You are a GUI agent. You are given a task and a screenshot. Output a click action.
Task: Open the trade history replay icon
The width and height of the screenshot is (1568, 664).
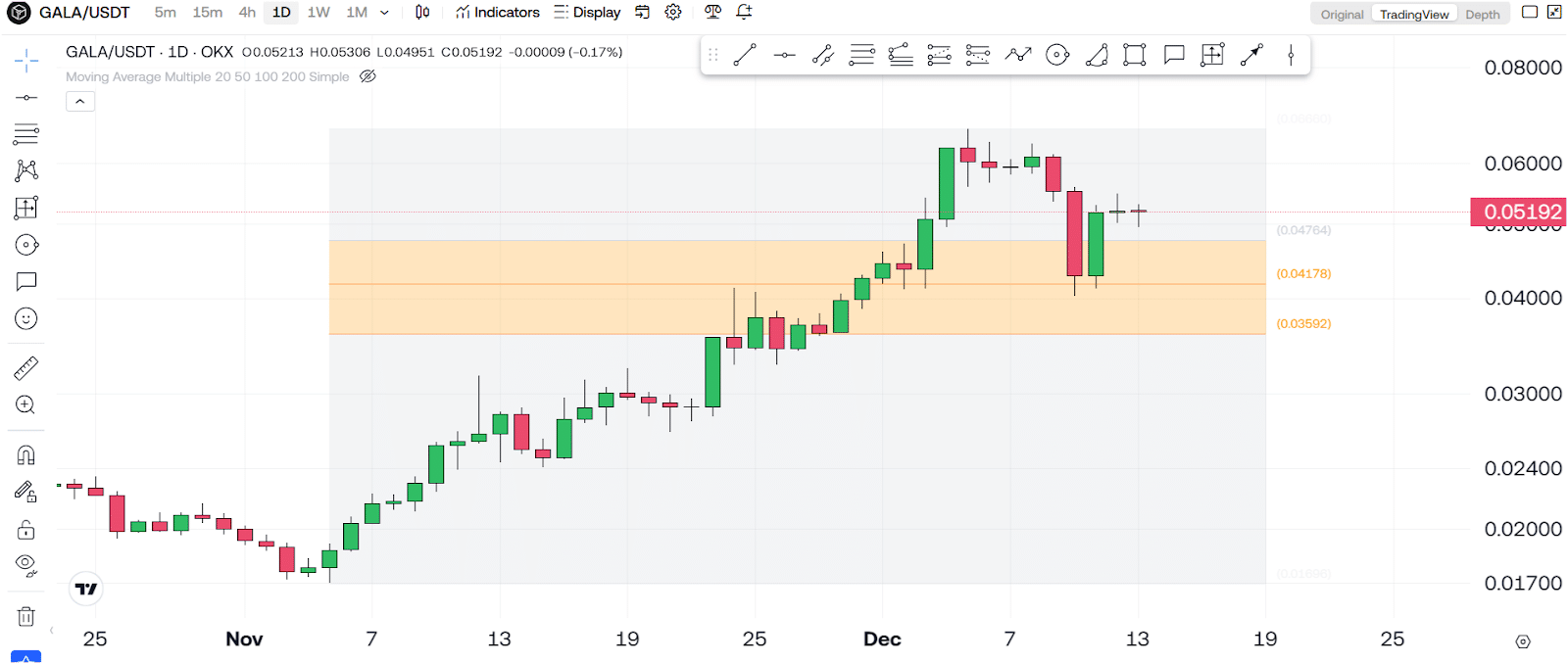pos(643,12)
